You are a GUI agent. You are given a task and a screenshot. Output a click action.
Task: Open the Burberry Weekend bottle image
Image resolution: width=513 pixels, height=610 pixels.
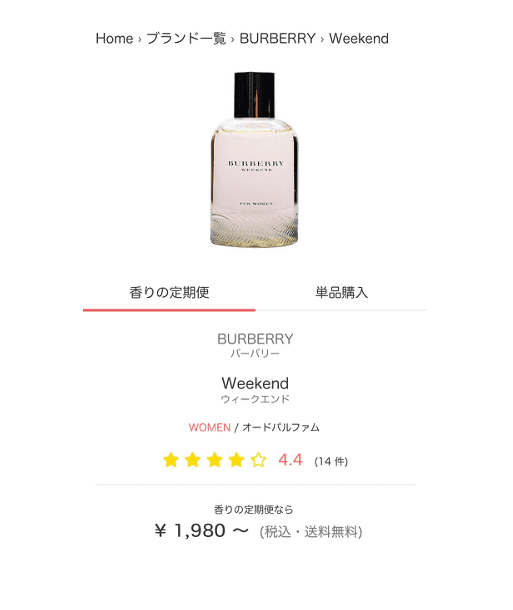(255, 160)
